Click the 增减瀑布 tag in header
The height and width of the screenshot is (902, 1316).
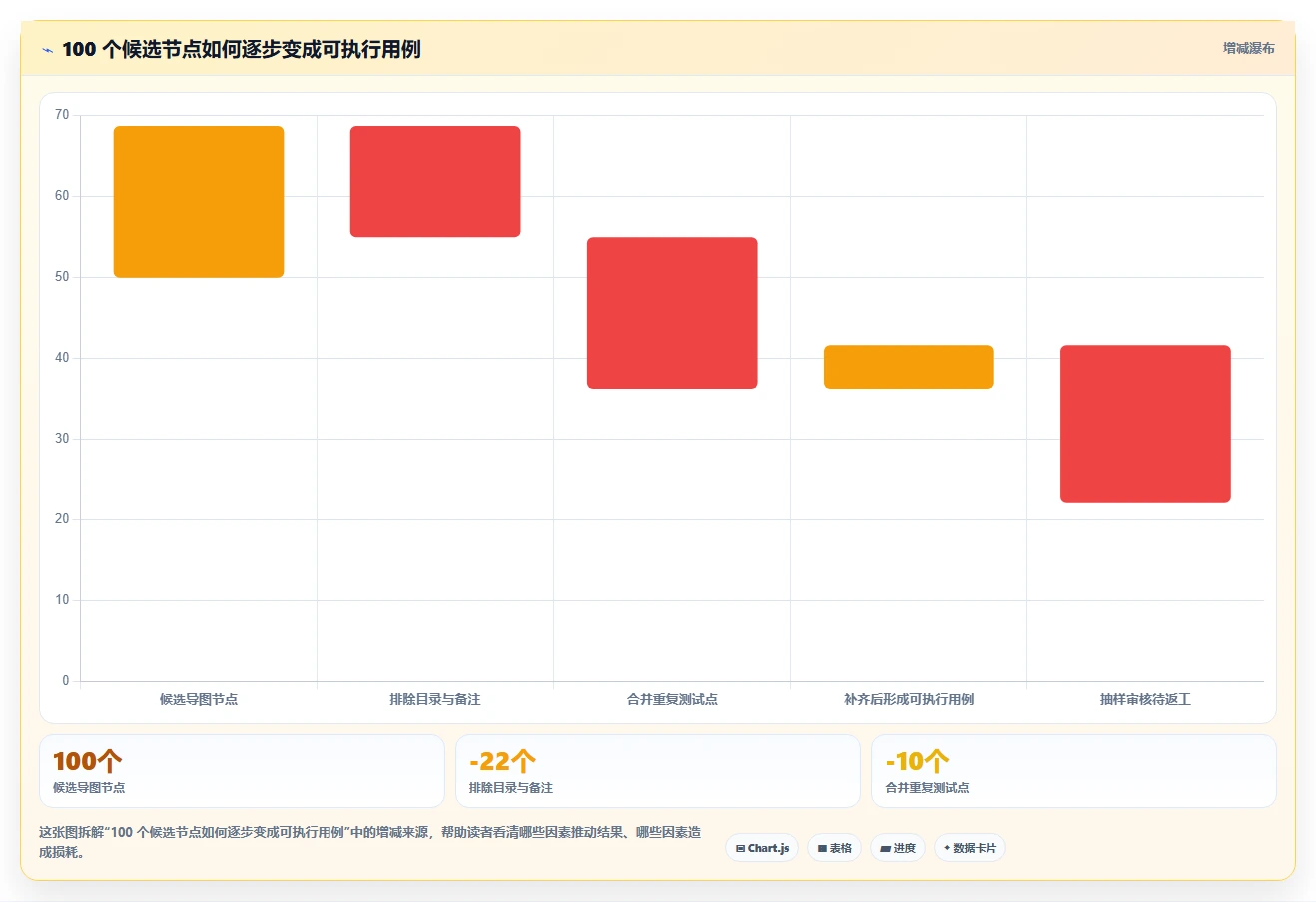(1249, 48)
